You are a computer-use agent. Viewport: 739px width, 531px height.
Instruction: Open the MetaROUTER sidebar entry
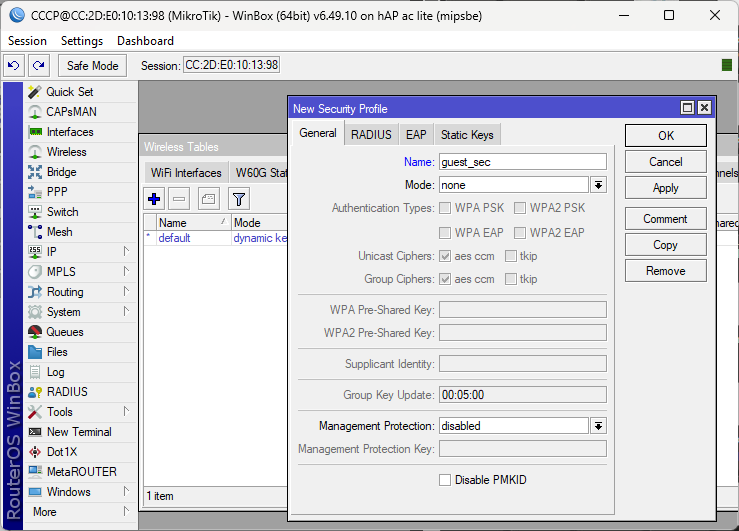[x=81, y=472]
